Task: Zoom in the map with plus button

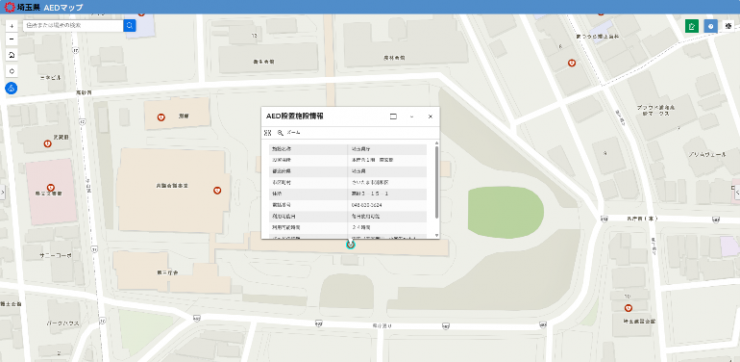Action: point(12,25)
